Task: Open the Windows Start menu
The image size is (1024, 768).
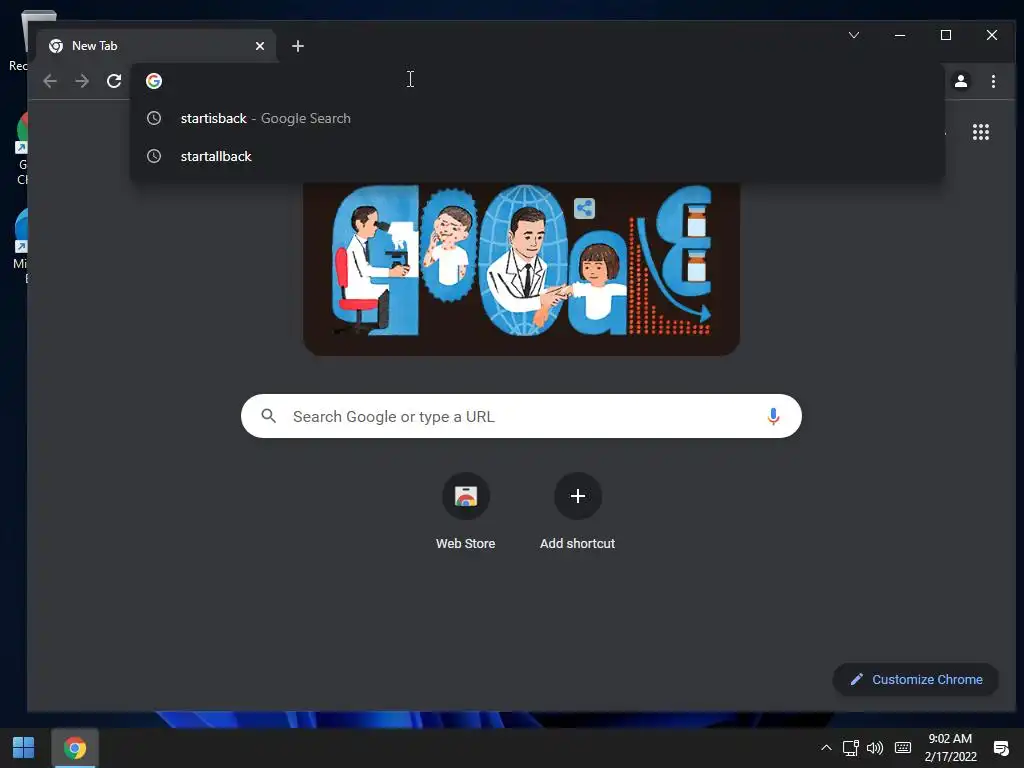Action: click(24, 748)
